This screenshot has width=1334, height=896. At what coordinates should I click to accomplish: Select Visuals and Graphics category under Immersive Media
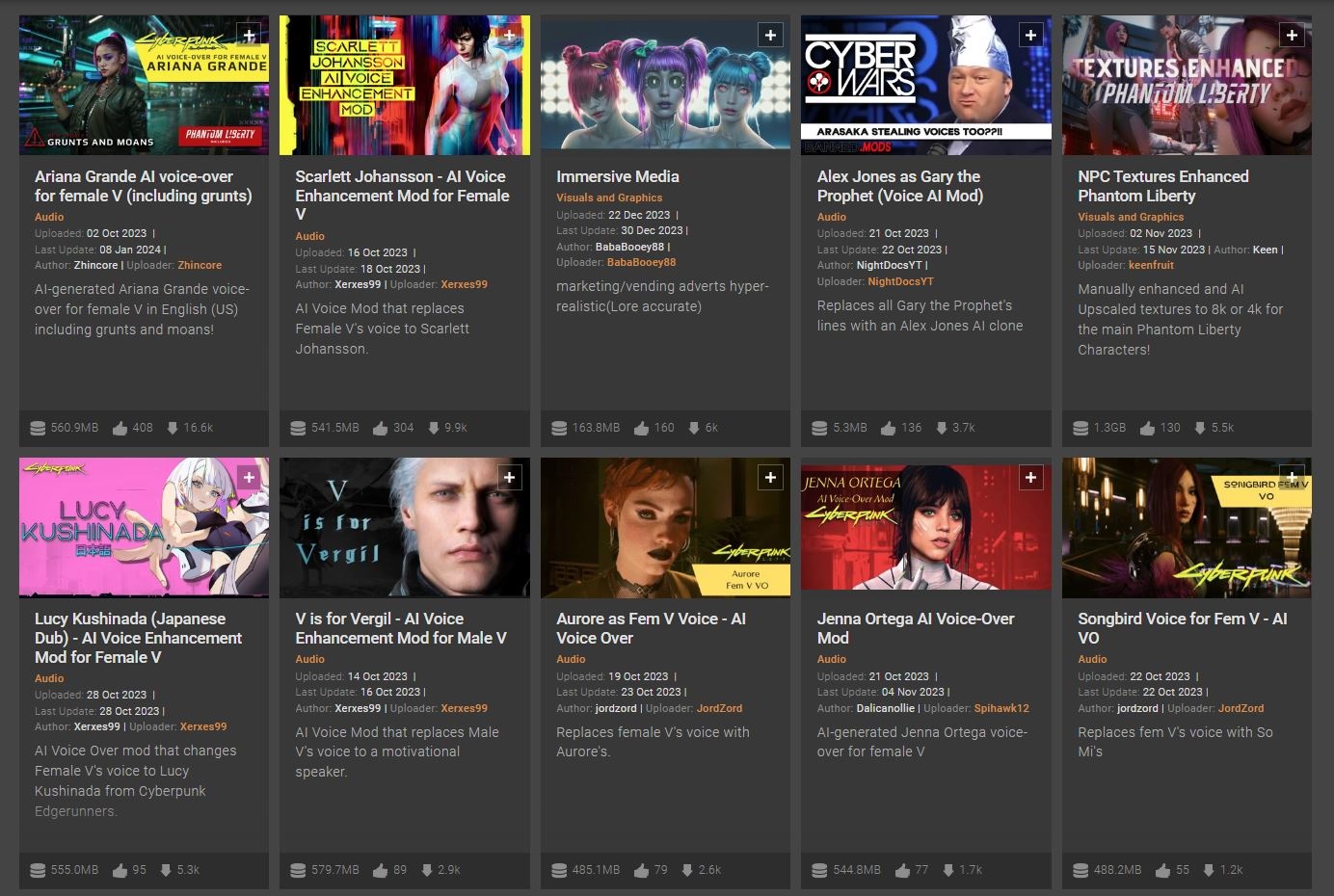point(609,198)
